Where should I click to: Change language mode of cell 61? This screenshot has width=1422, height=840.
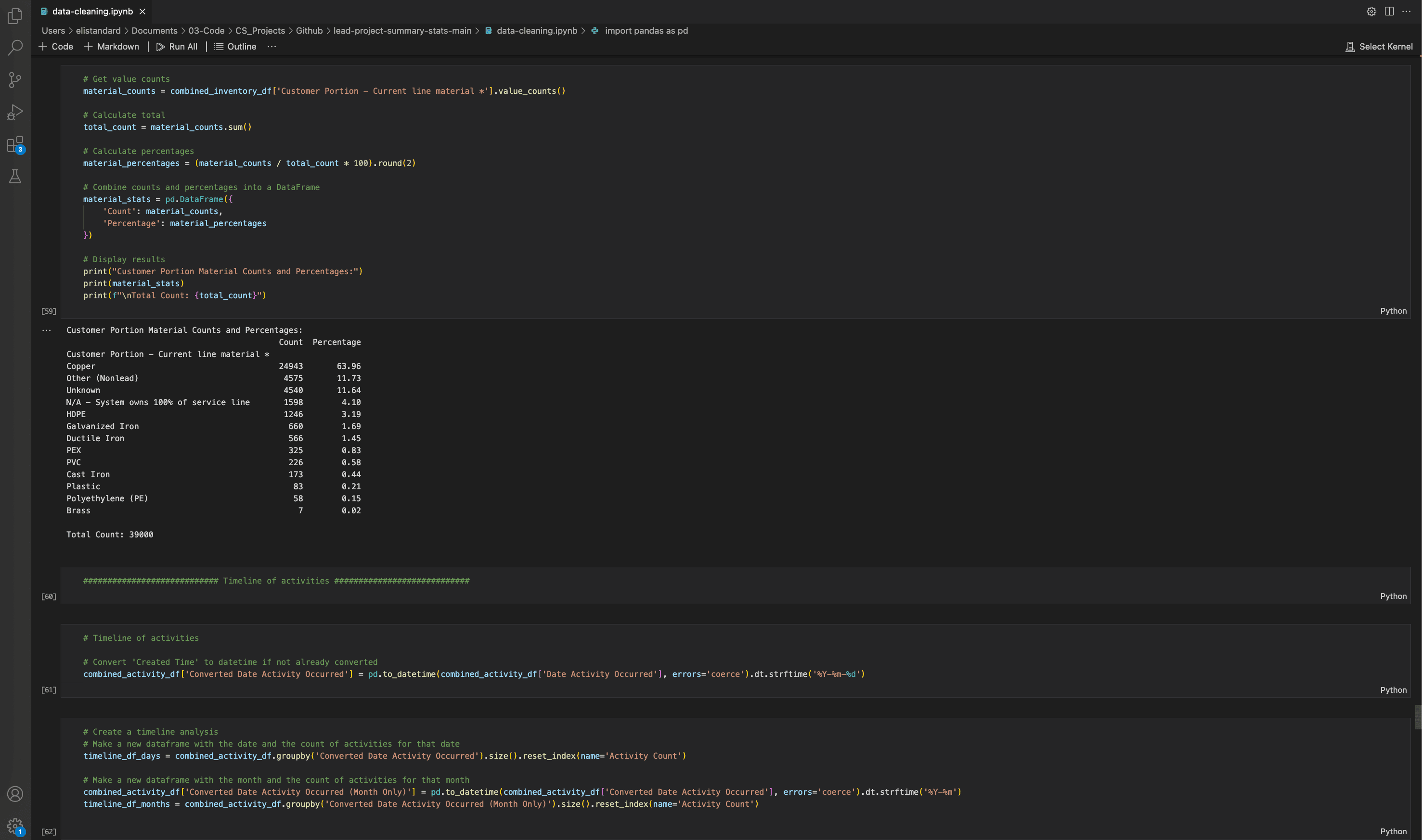(x=1393, y=689)
